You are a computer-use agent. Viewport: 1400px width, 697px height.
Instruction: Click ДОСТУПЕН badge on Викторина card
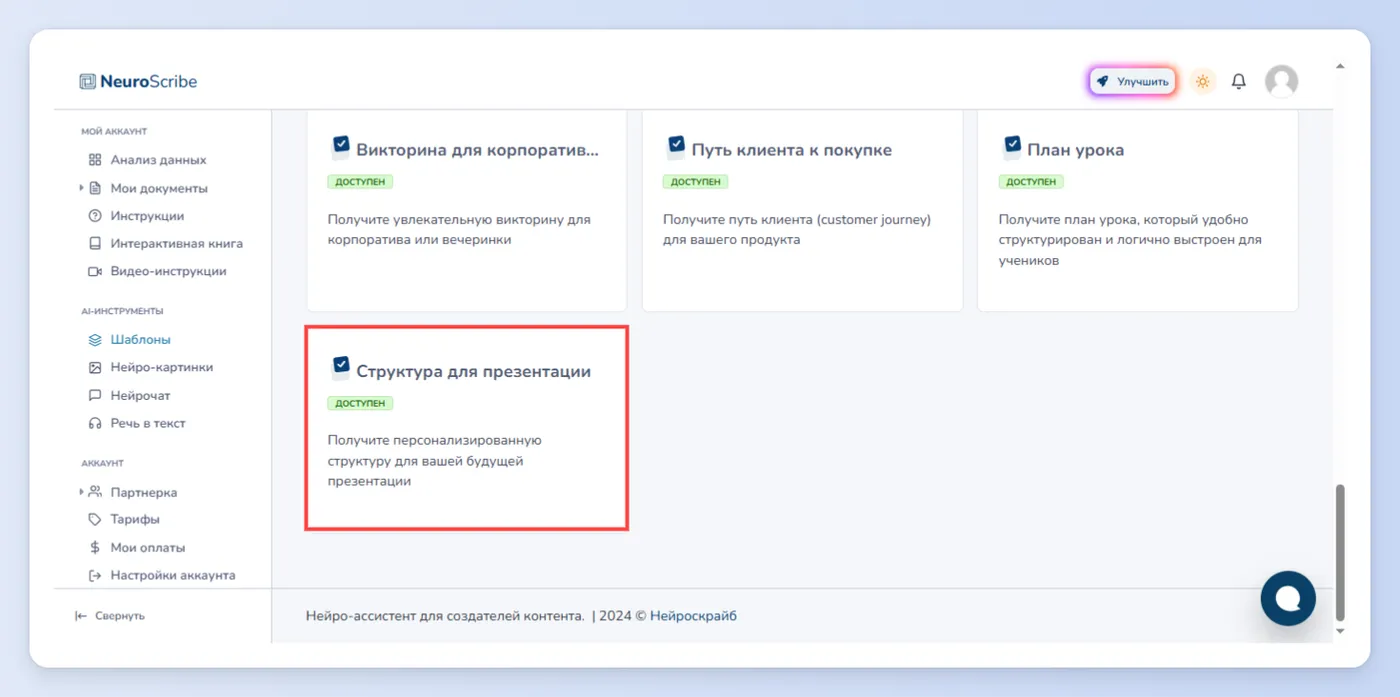pos(360,182)
